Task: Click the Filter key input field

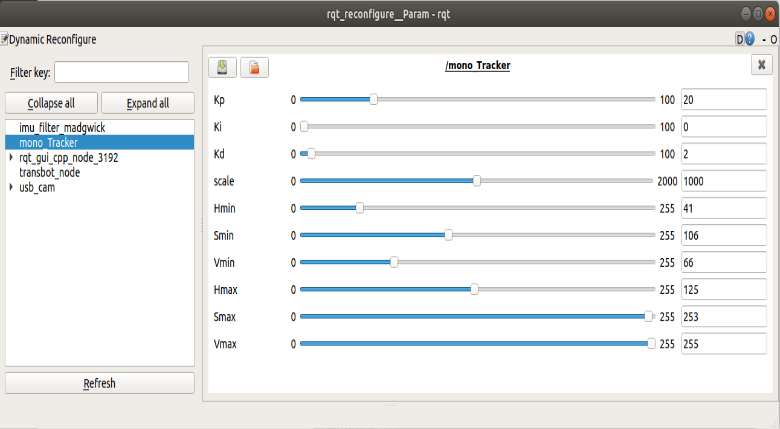Action: tap(121, 72)
